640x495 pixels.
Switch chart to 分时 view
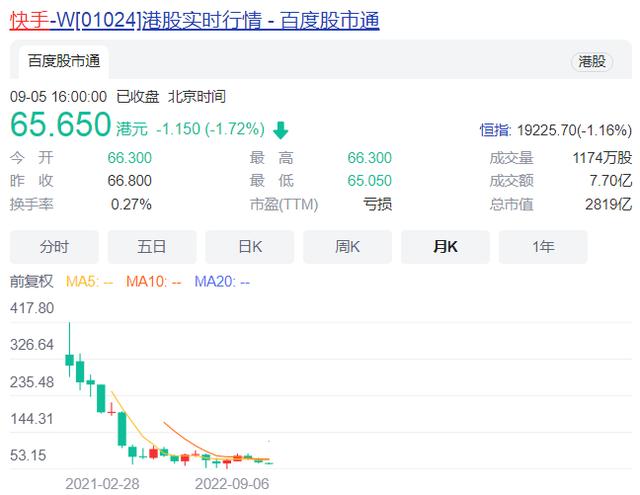54,247
